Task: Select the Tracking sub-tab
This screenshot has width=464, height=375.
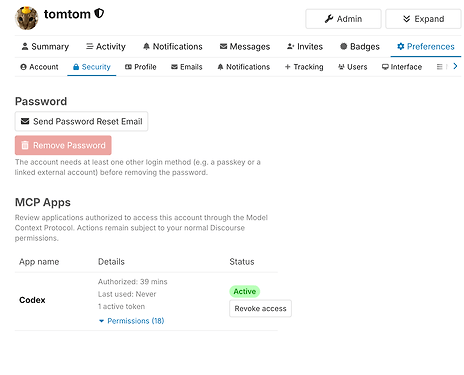Action: point(304,67)
